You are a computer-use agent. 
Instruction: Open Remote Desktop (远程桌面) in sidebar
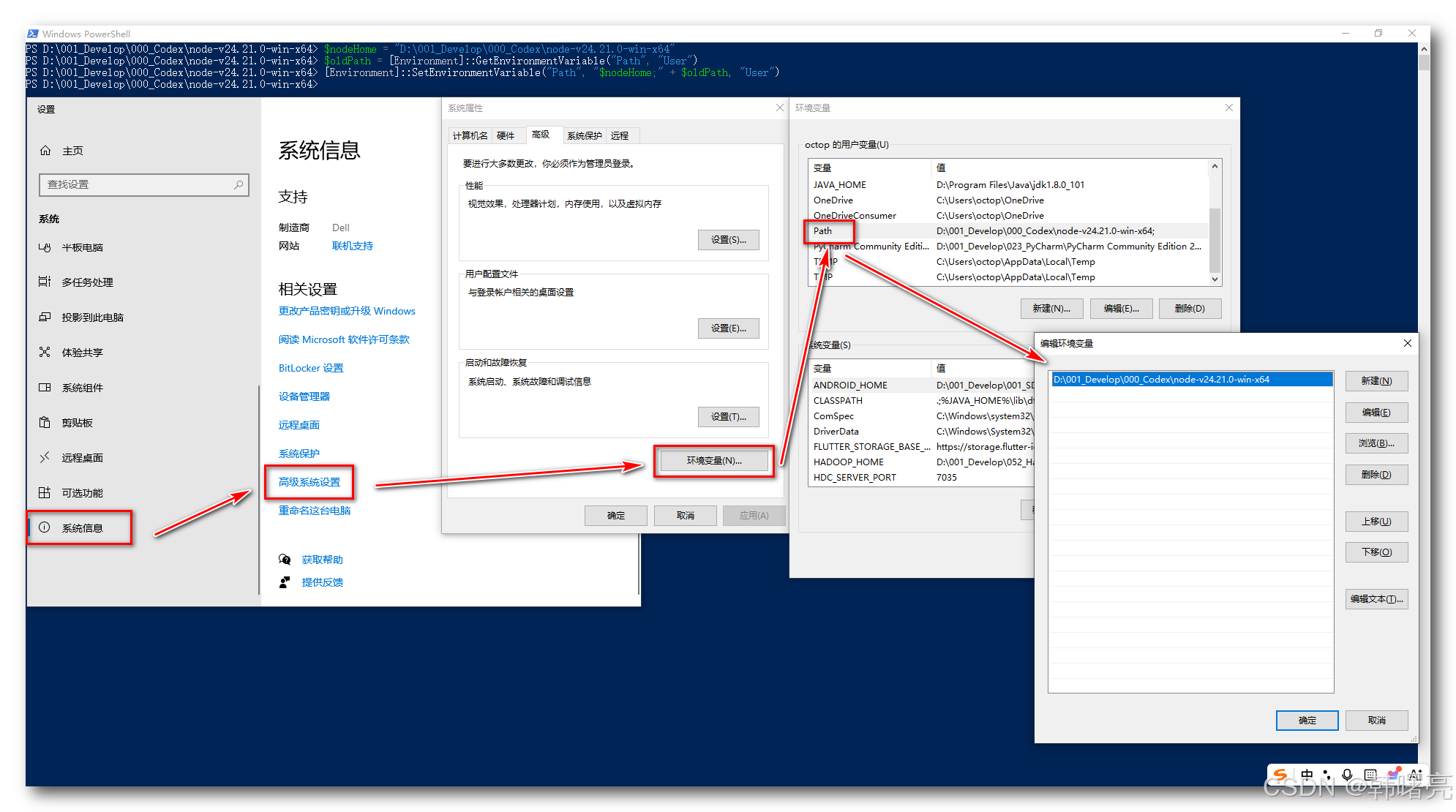[82, 457]
